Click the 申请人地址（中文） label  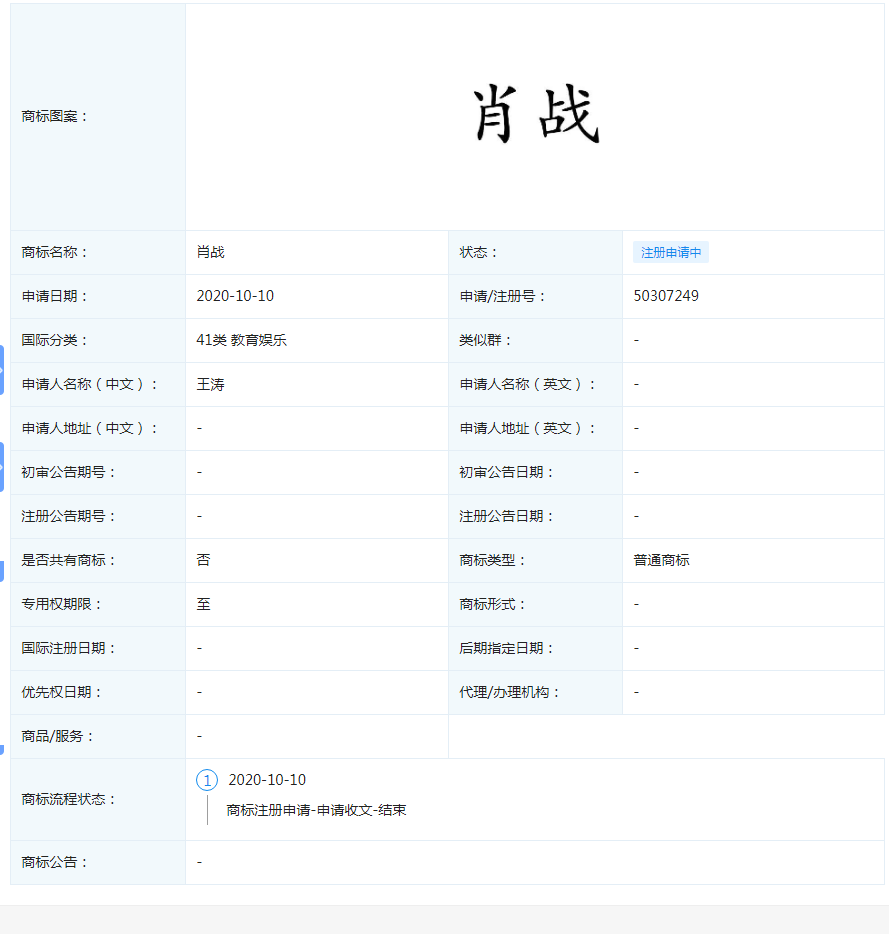click(x=89, y=428)
